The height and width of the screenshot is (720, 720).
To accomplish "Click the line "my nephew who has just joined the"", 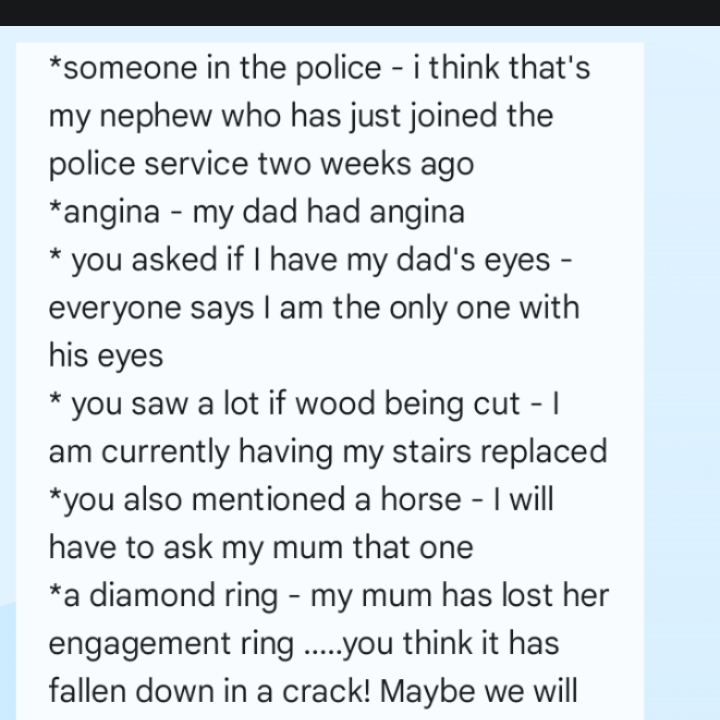I will [x=300, y=116].
